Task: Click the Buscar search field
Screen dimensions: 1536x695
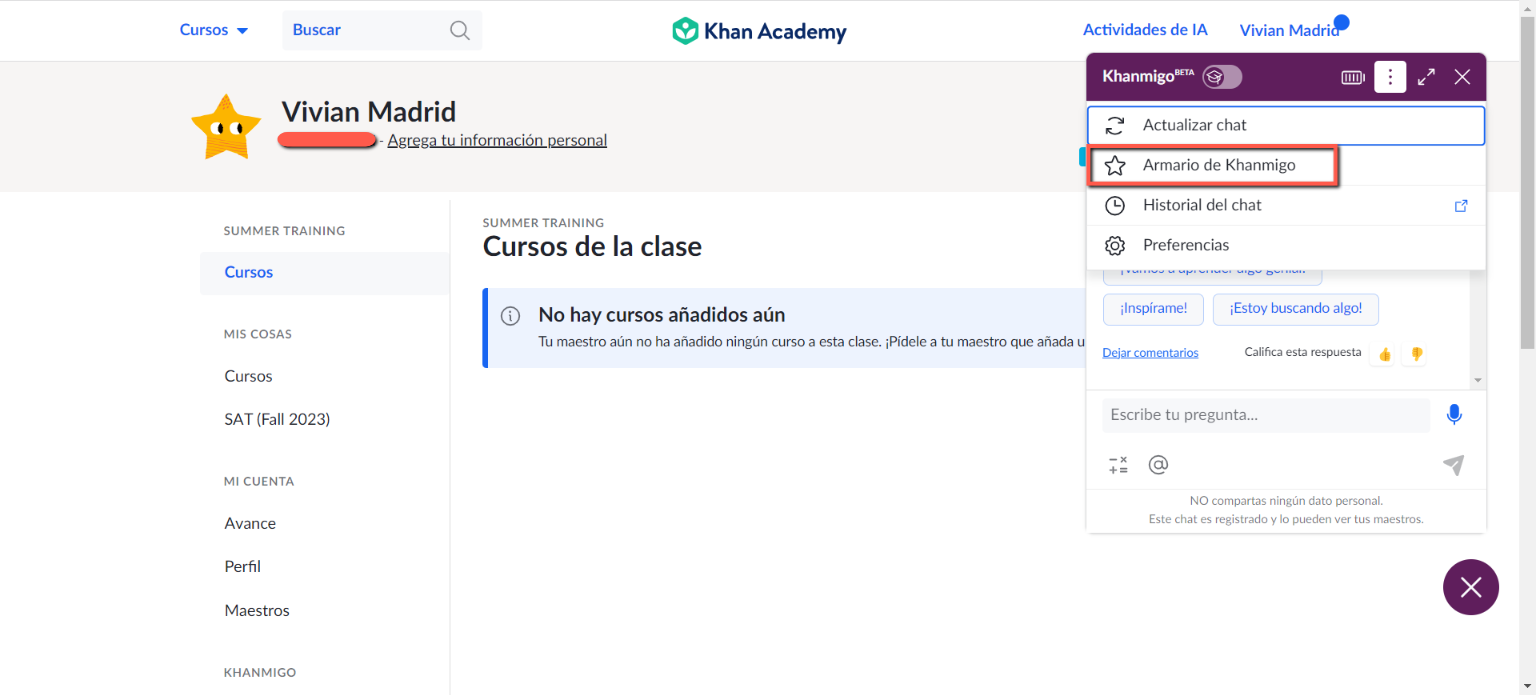Action: (381, 30)
